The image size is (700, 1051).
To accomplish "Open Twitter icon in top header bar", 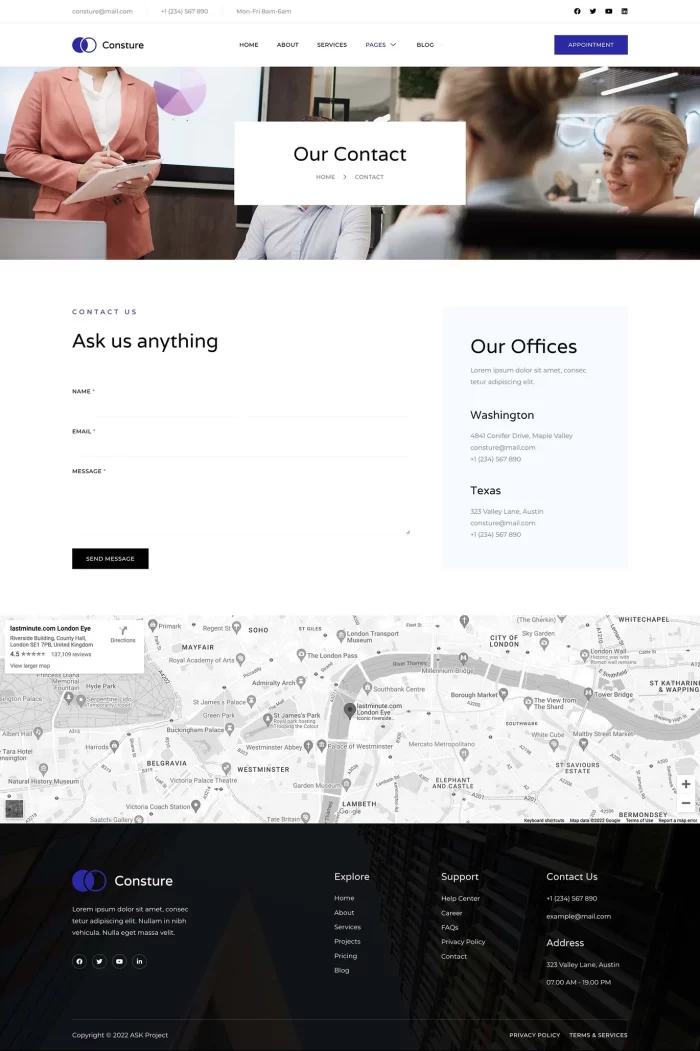I will [593, 11].
